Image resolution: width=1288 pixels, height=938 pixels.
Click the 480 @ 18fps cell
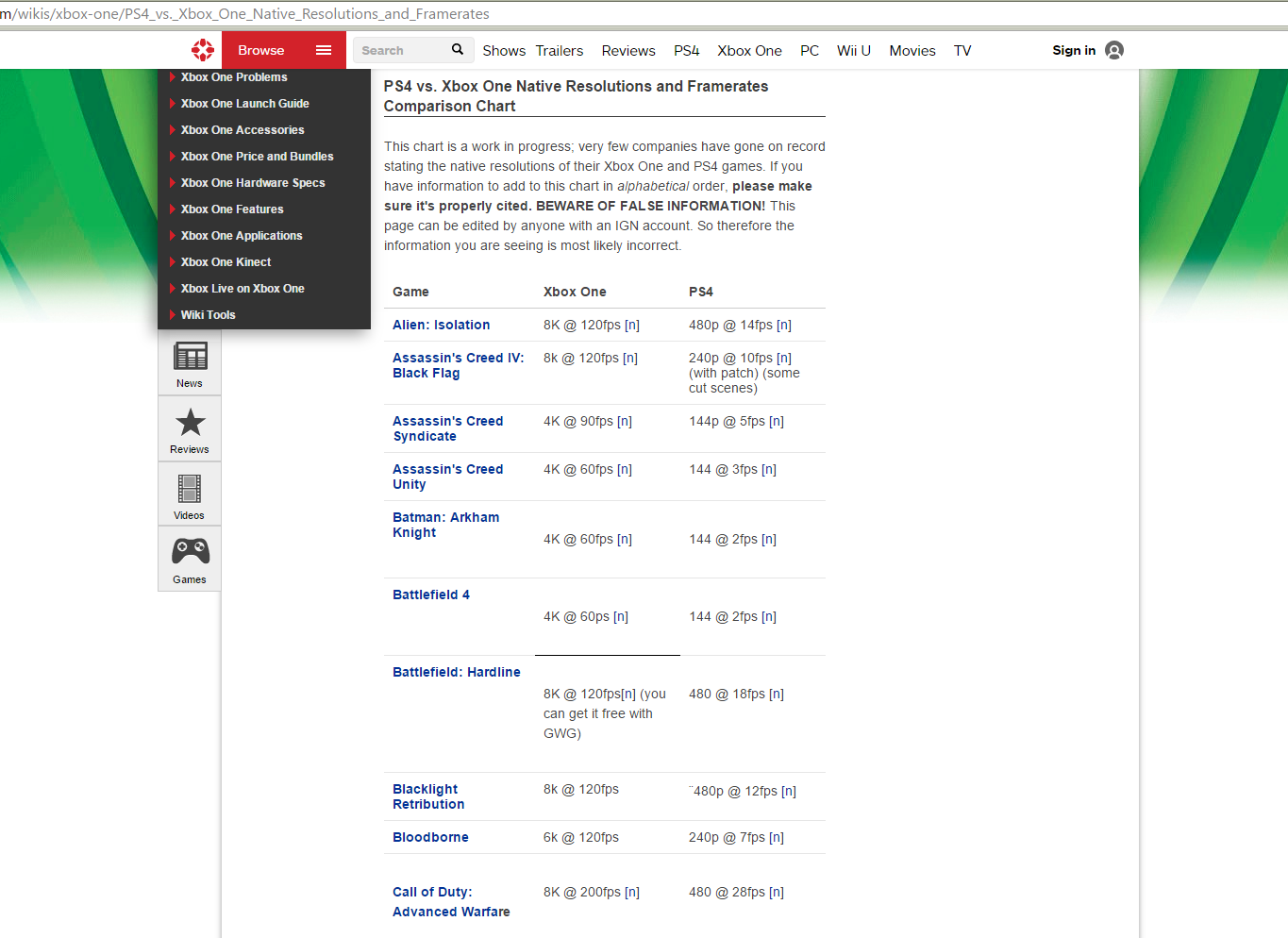[x=736, y=694]
